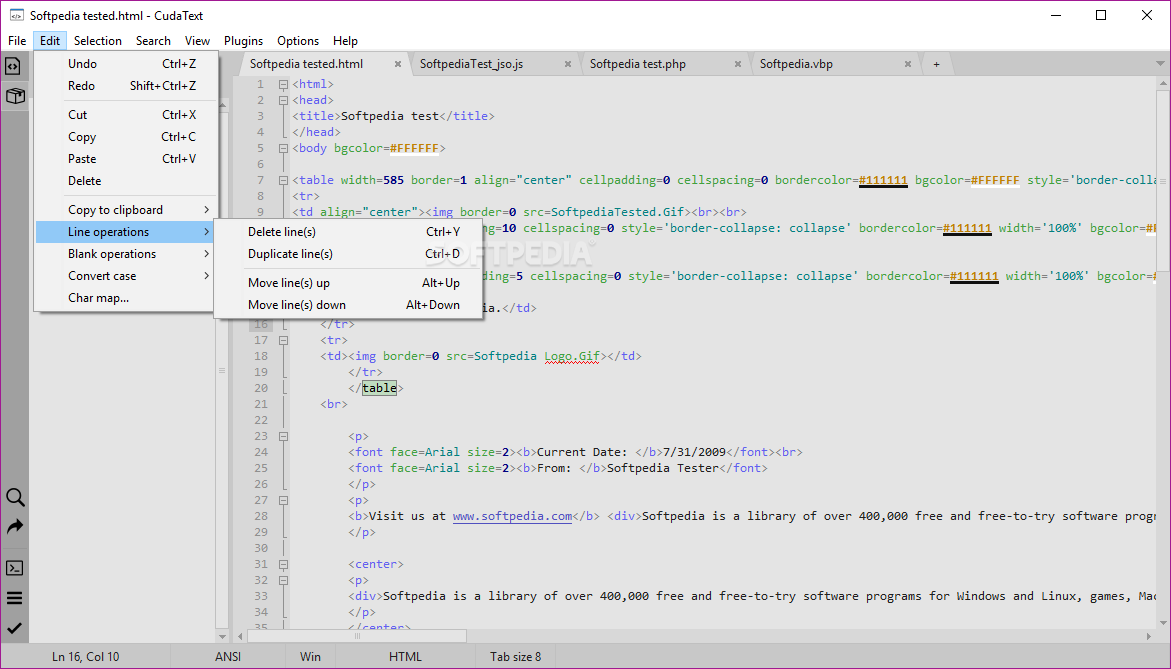Click the side panel scroll down arrow
Screen dimensions: 1171x669
(222, 637)
